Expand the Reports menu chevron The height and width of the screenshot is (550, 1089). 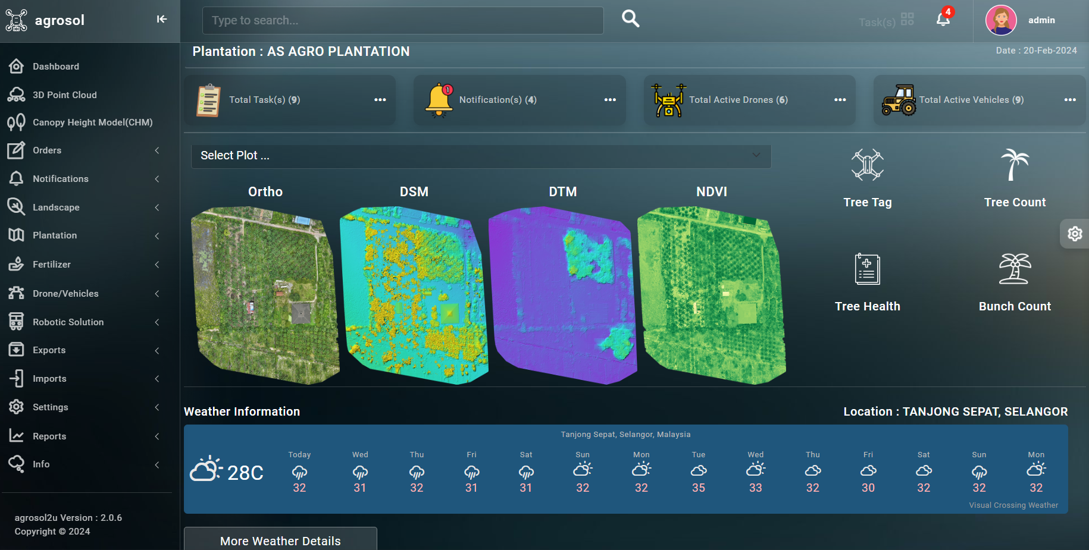coord(157,437)
